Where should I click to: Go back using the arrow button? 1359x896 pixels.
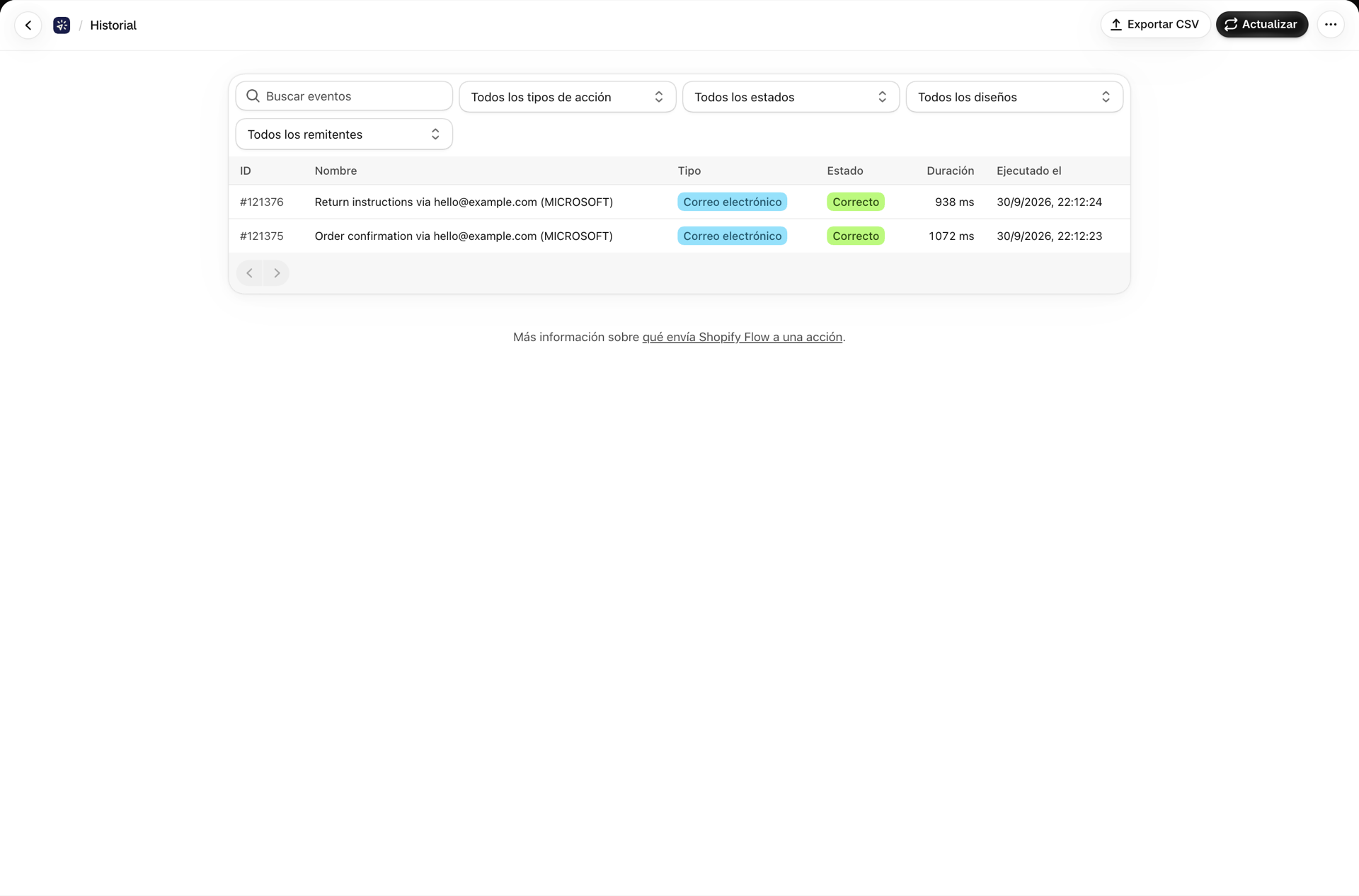pos(28,25)
